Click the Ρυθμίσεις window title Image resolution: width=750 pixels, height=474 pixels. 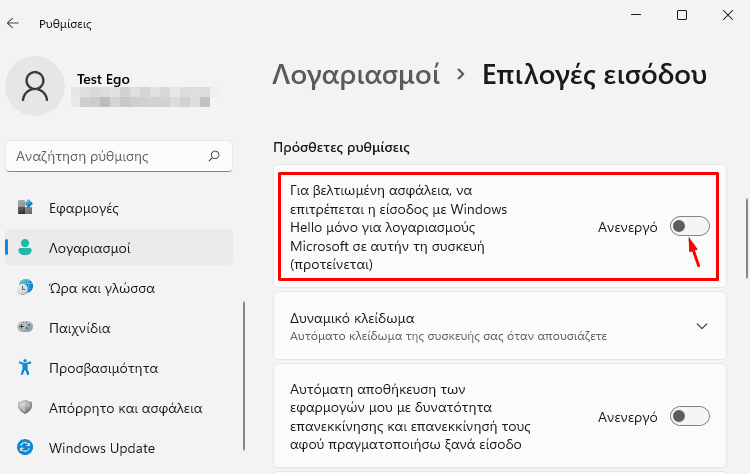click(x=65, y=23)
